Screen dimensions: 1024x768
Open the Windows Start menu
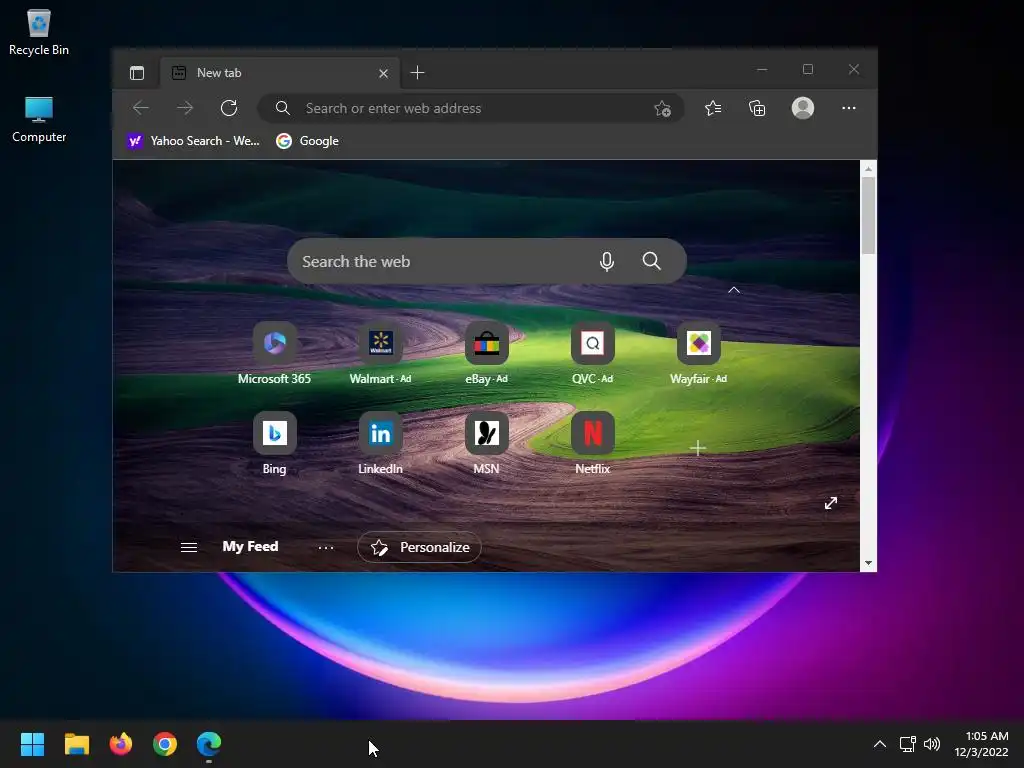[32, 744]
